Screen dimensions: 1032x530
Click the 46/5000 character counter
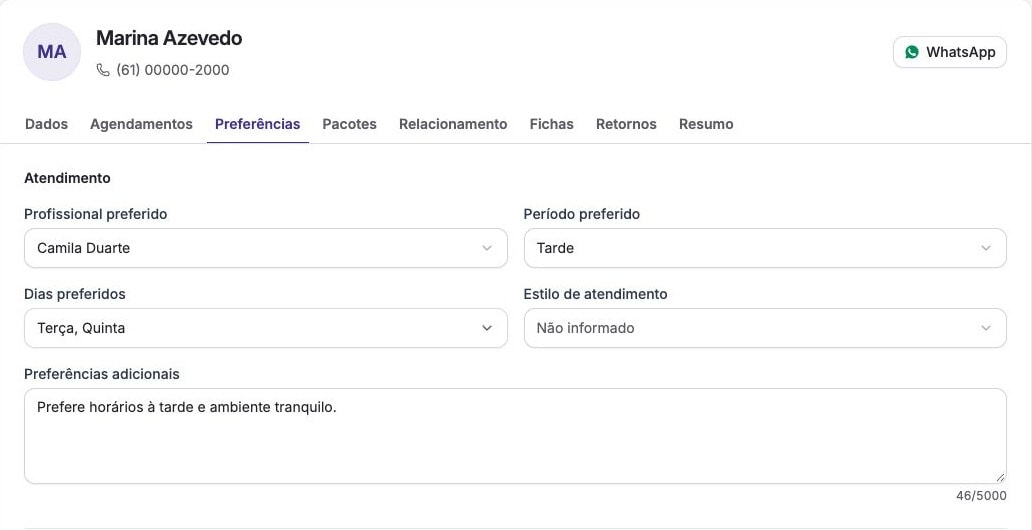pyautogui.click(x=981, y=496)
